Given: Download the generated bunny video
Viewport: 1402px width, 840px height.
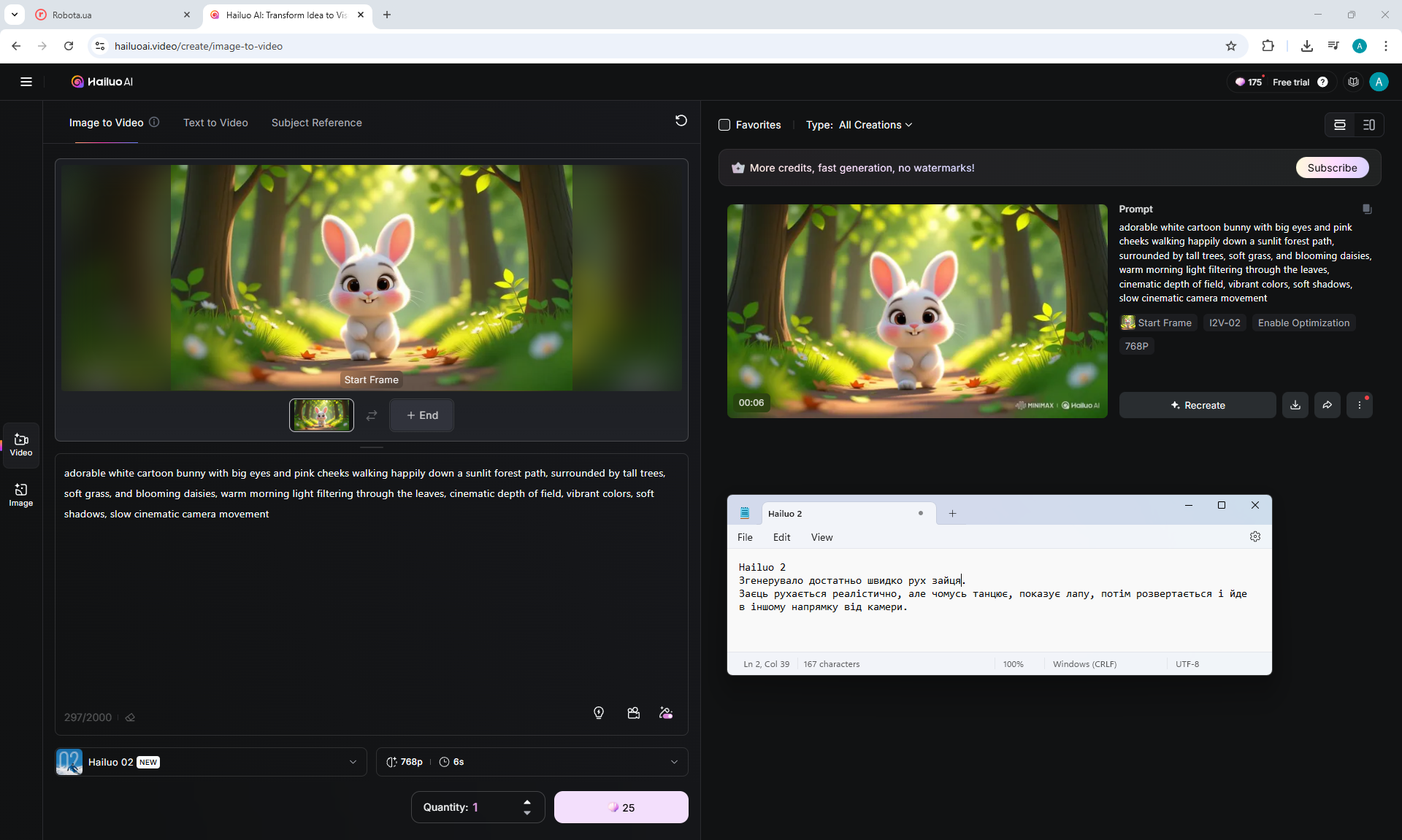Looking at the screenshot, I should point(1295,405).
